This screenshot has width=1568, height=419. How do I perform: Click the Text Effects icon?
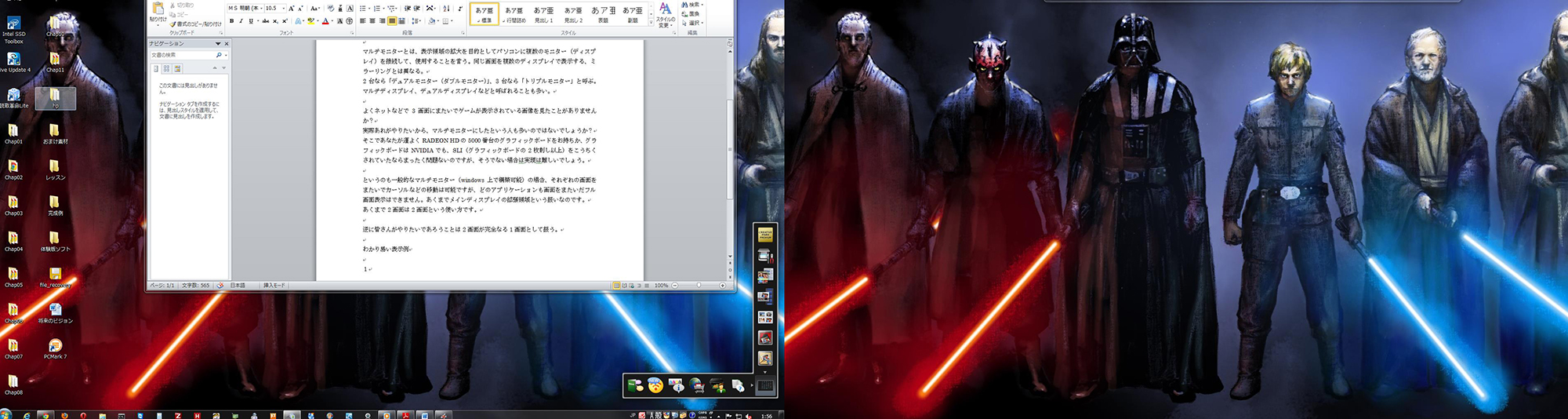tap(298, 21)
